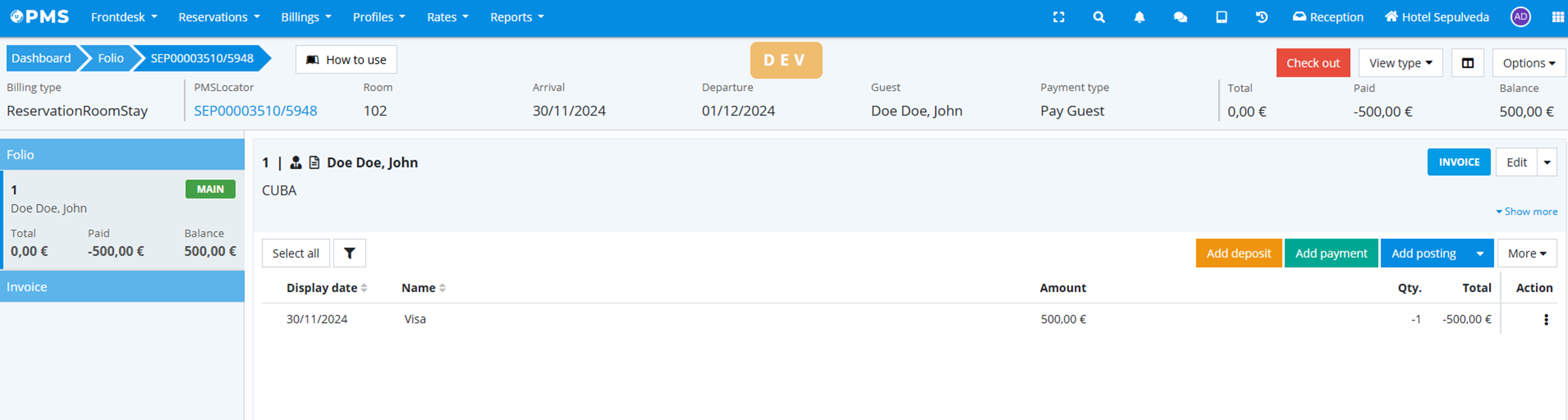Expand Add posting dropdown arrow
This screenshot has height=420, width=1568.
[x=1480, y=253]
